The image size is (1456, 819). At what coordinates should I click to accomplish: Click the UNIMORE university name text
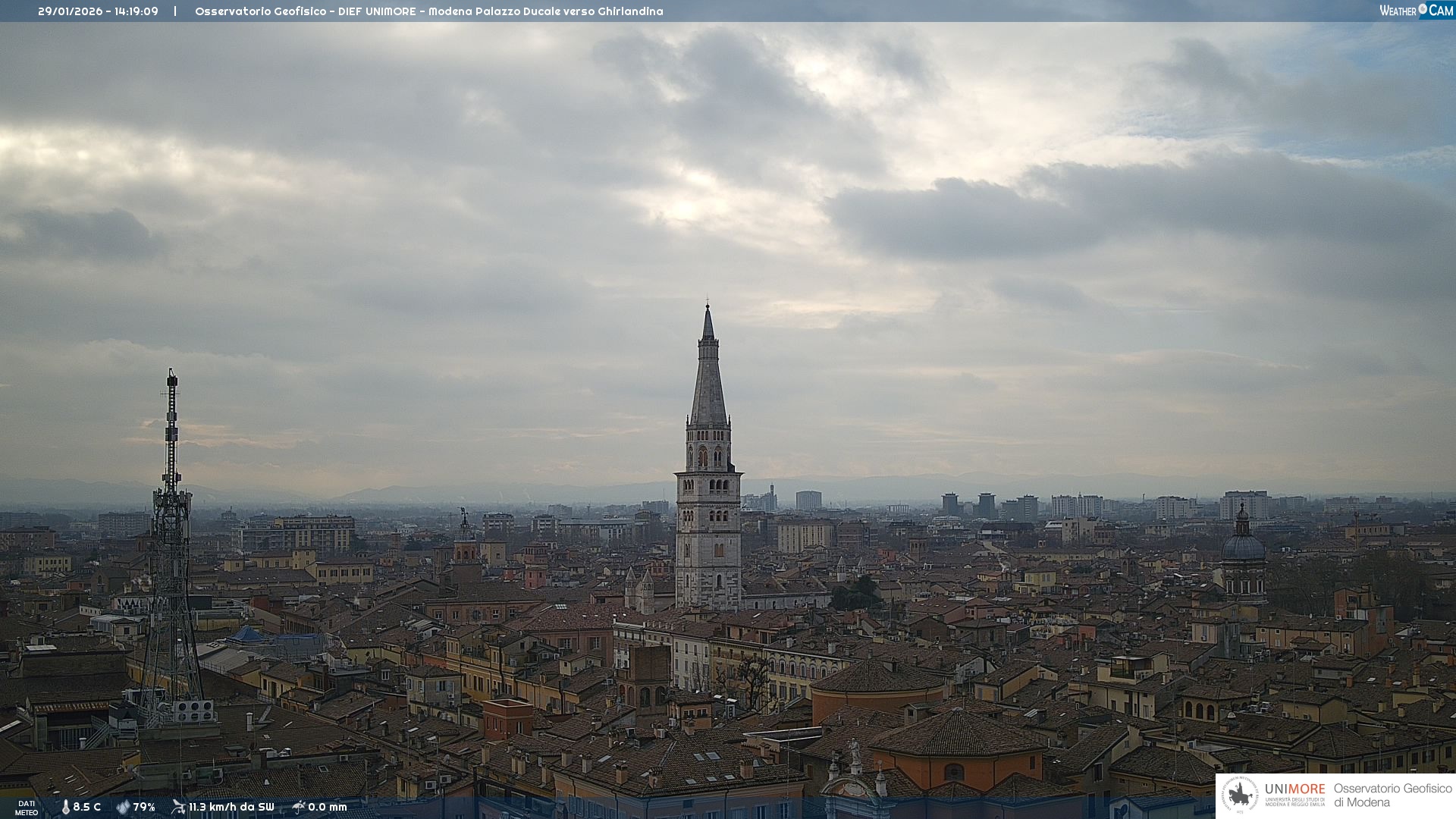click(1294, 789)
